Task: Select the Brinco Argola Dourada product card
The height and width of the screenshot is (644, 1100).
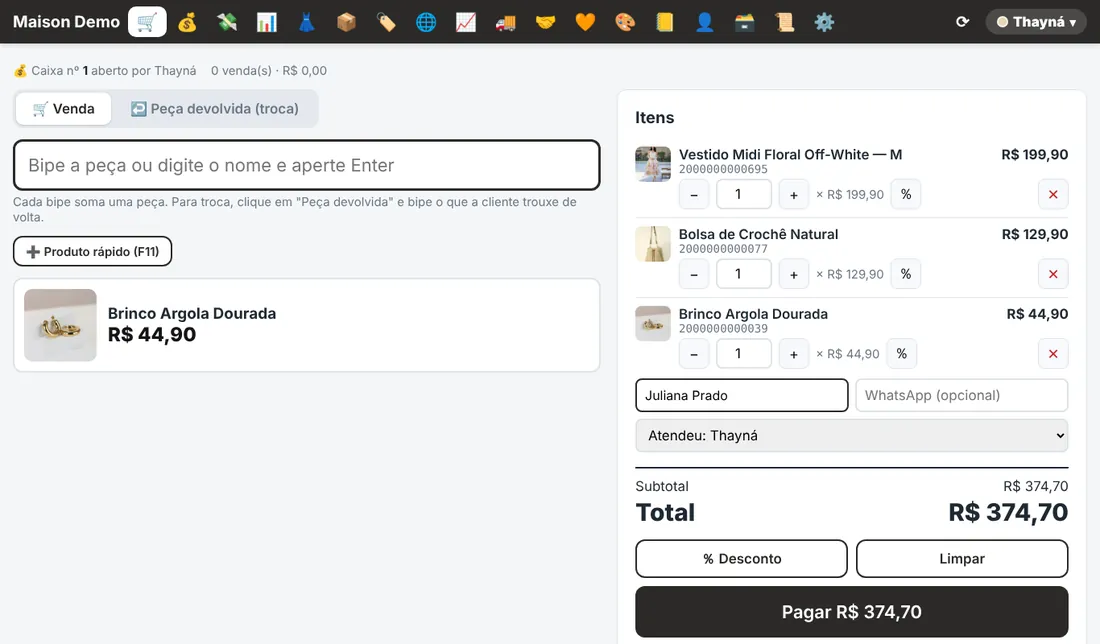Action: (x=307, y=325)
